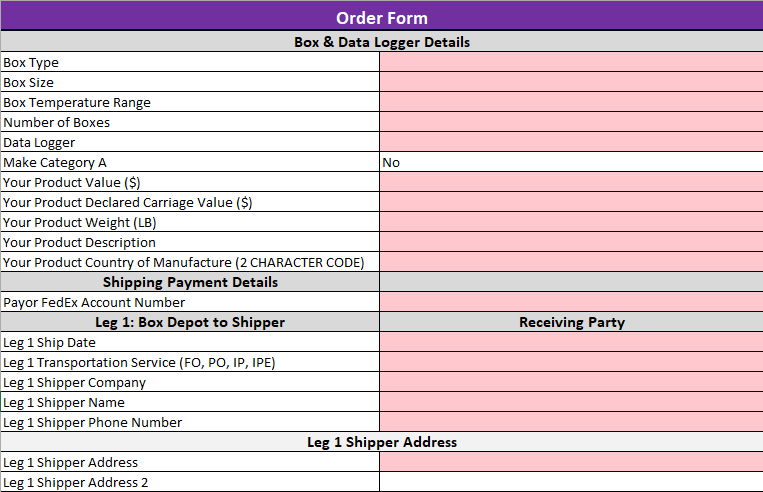The width and height of the screenshot is (763, 492).
Task: Click the Box Temperature Range input cell
Action: [x=570, y=102]
